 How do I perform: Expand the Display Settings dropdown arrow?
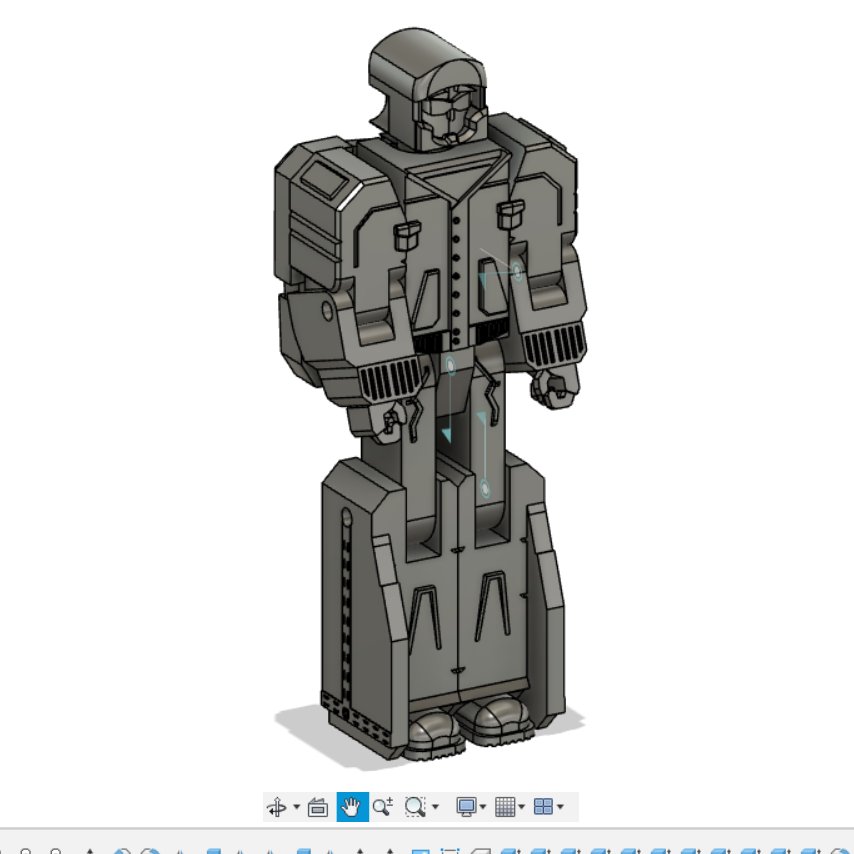(483, 807)
